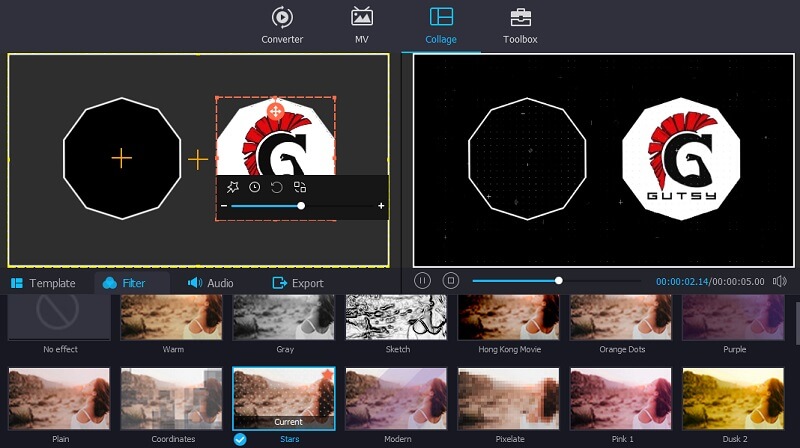This screenshot has height=448, width=800.
Task: Click the plus between the collage cells
Action: (198, 159)
